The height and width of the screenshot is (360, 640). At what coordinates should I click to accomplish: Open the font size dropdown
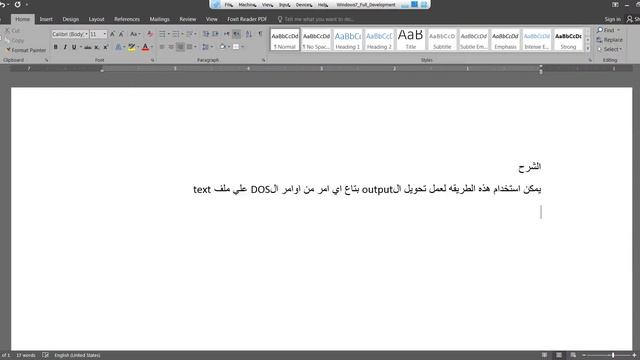tap(105, 34)
